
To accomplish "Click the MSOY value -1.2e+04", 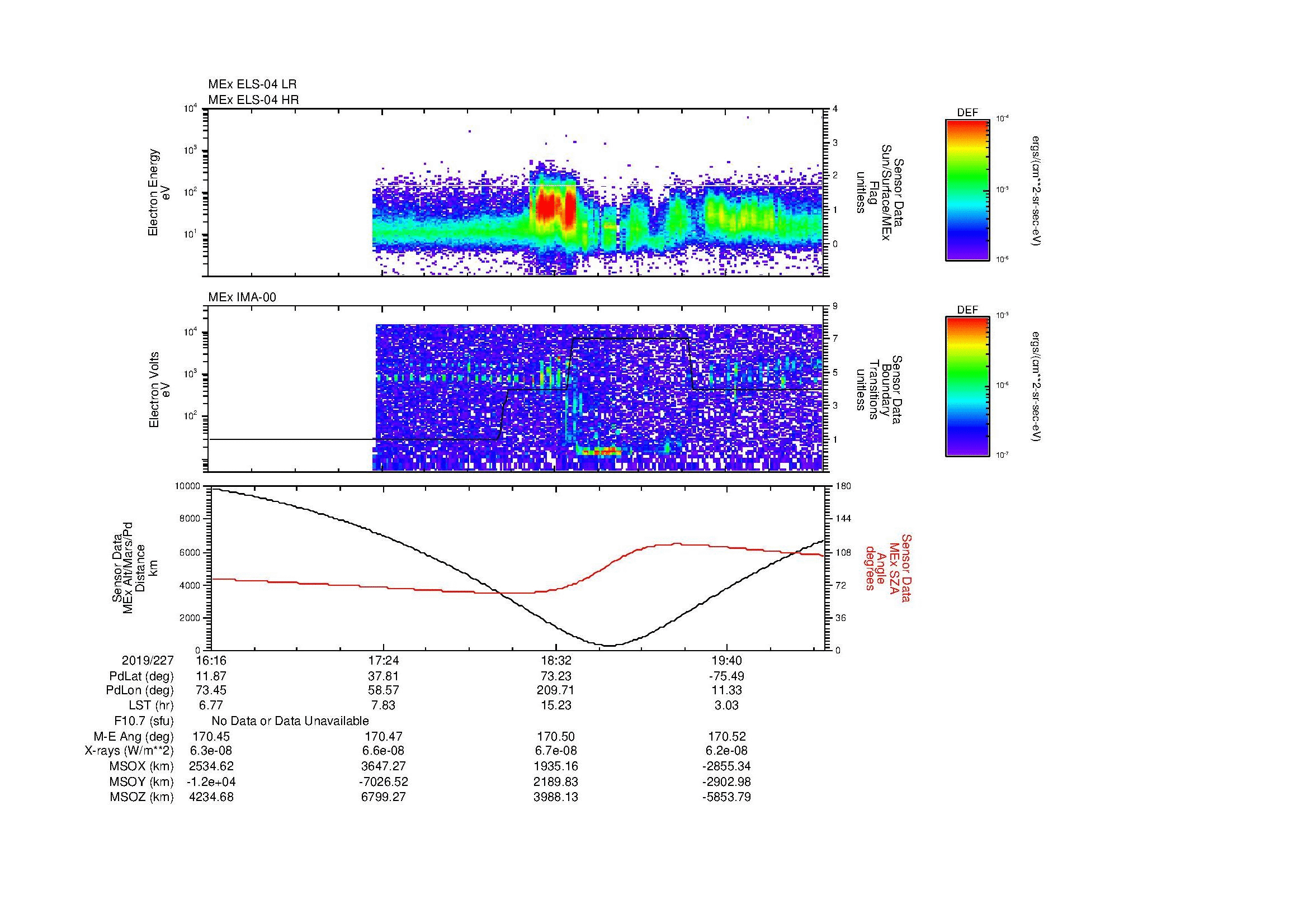I will 211,781.
